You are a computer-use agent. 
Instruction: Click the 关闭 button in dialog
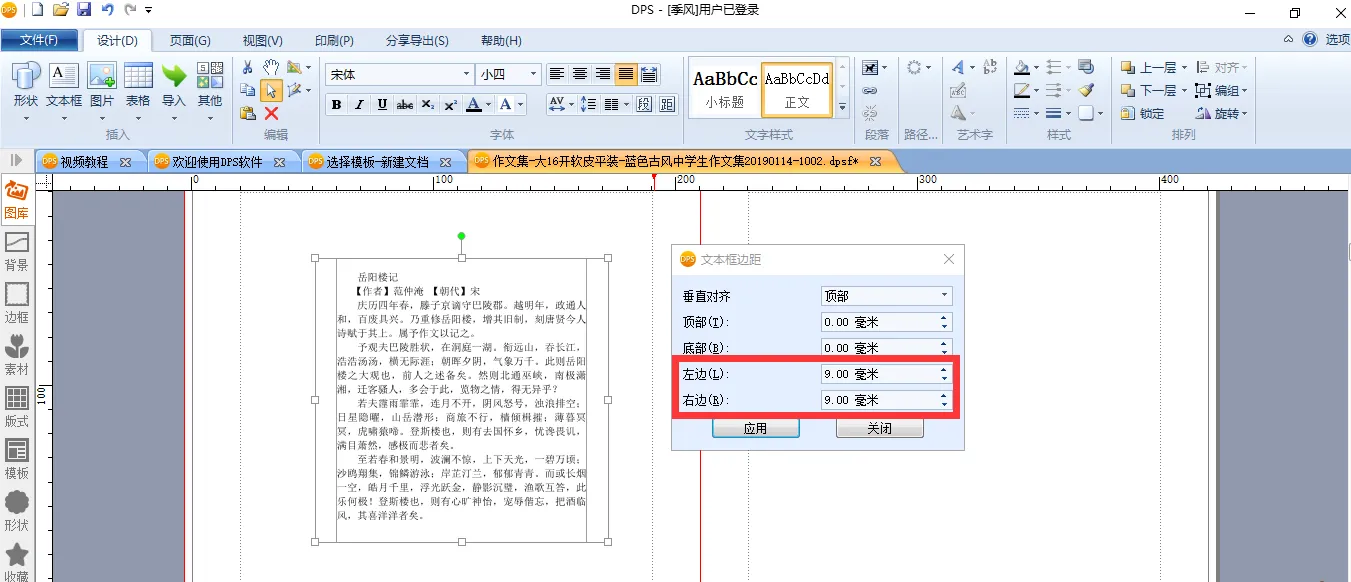(879, 428)
